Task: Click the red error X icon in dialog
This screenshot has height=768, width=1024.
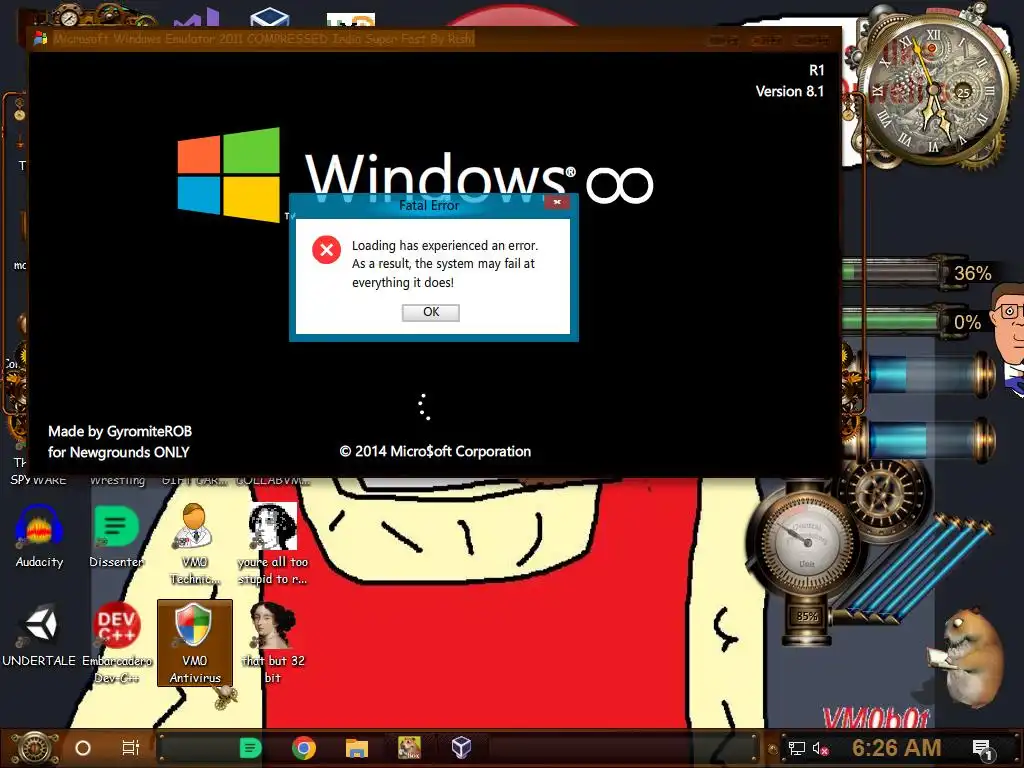Action: (x=327, y=249)
